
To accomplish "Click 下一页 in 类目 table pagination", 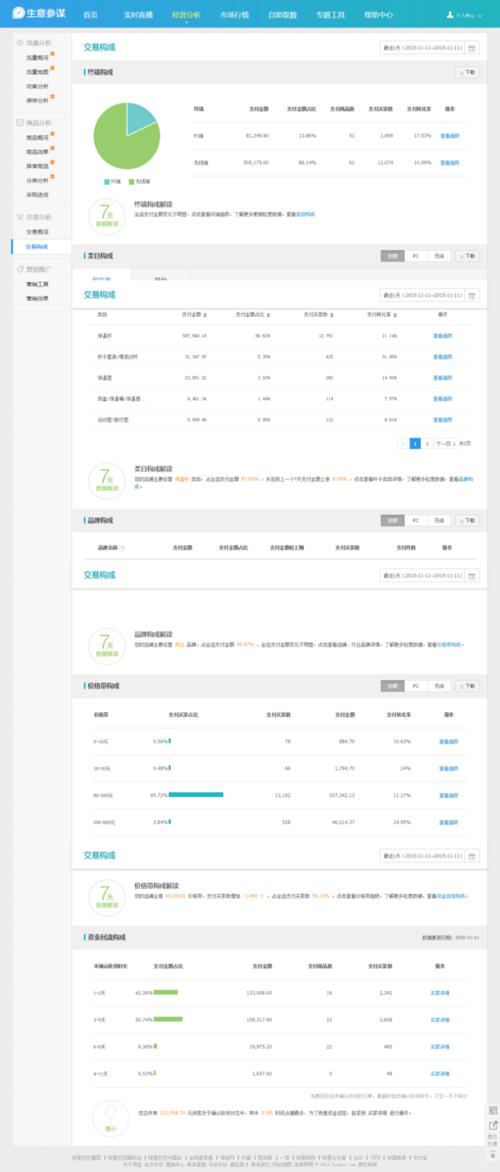I will click(x=444, y=443).
